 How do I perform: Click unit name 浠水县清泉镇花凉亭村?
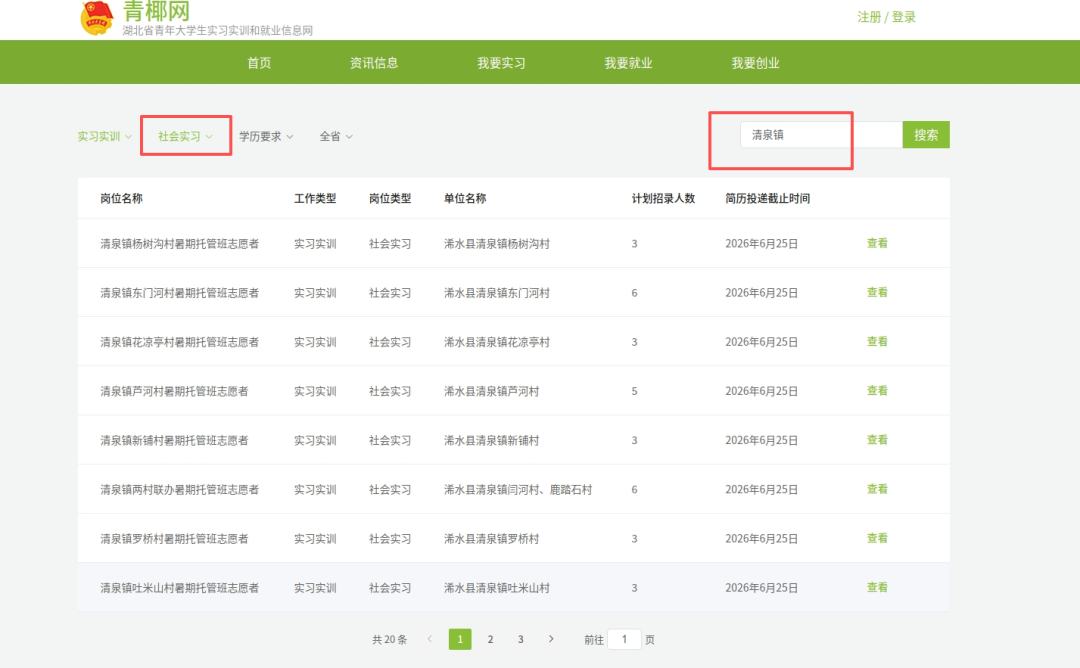click(497, 342)
